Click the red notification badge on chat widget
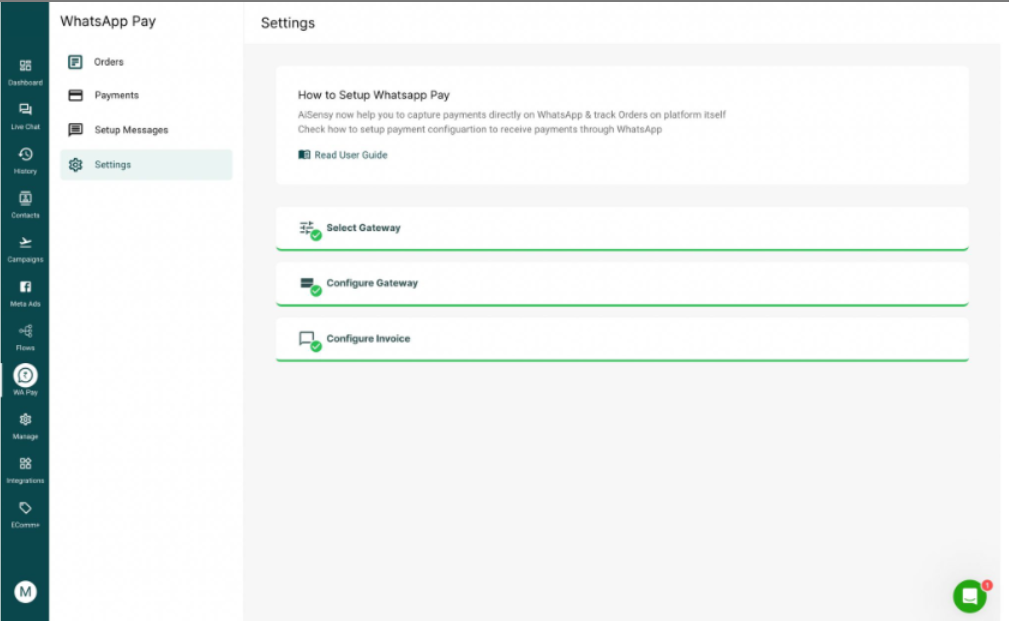This screenshot has width=1009, height=621. point(987,585)
